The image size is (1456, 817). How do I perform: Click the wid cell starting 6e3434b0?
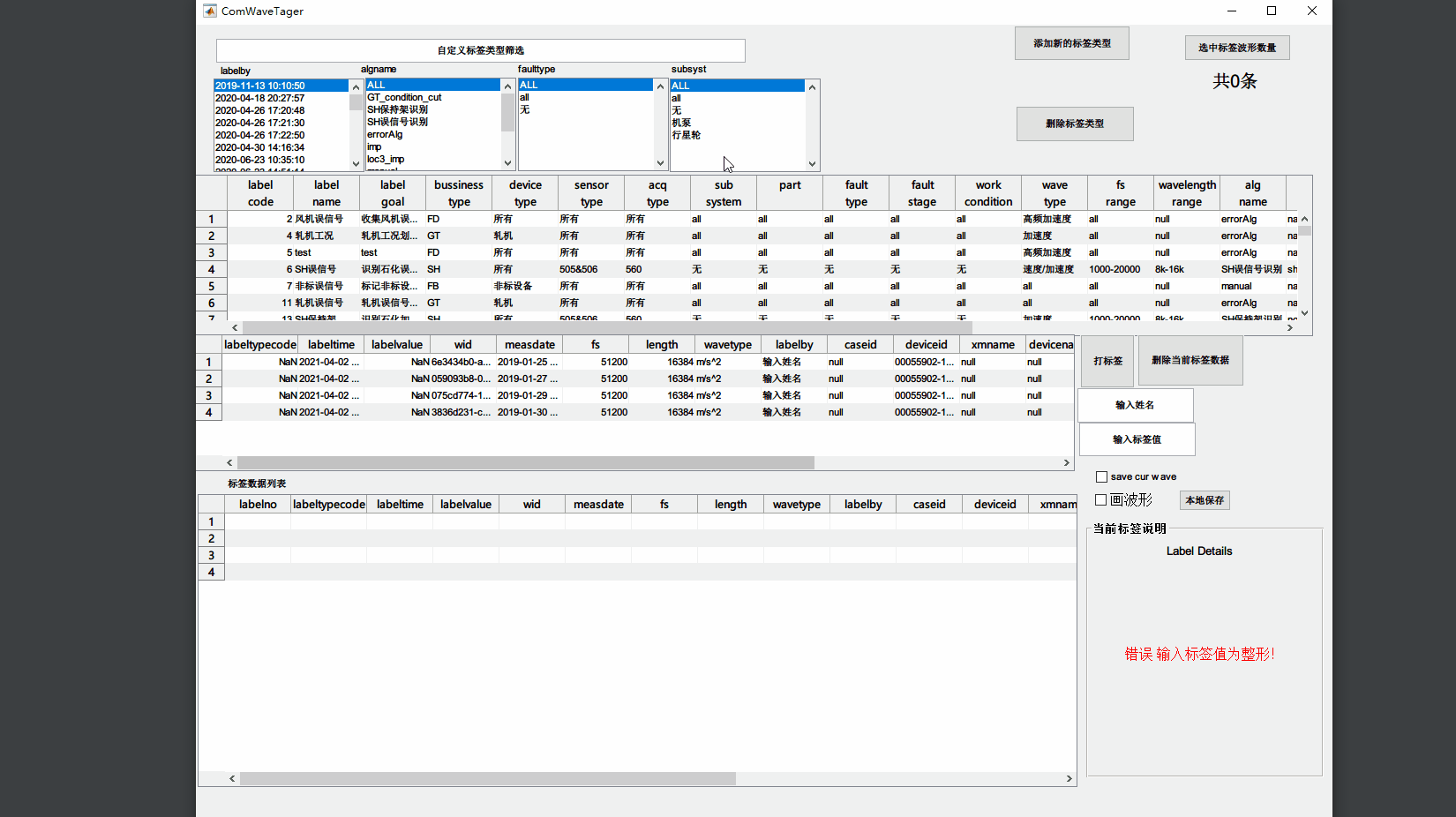point(463,362)
